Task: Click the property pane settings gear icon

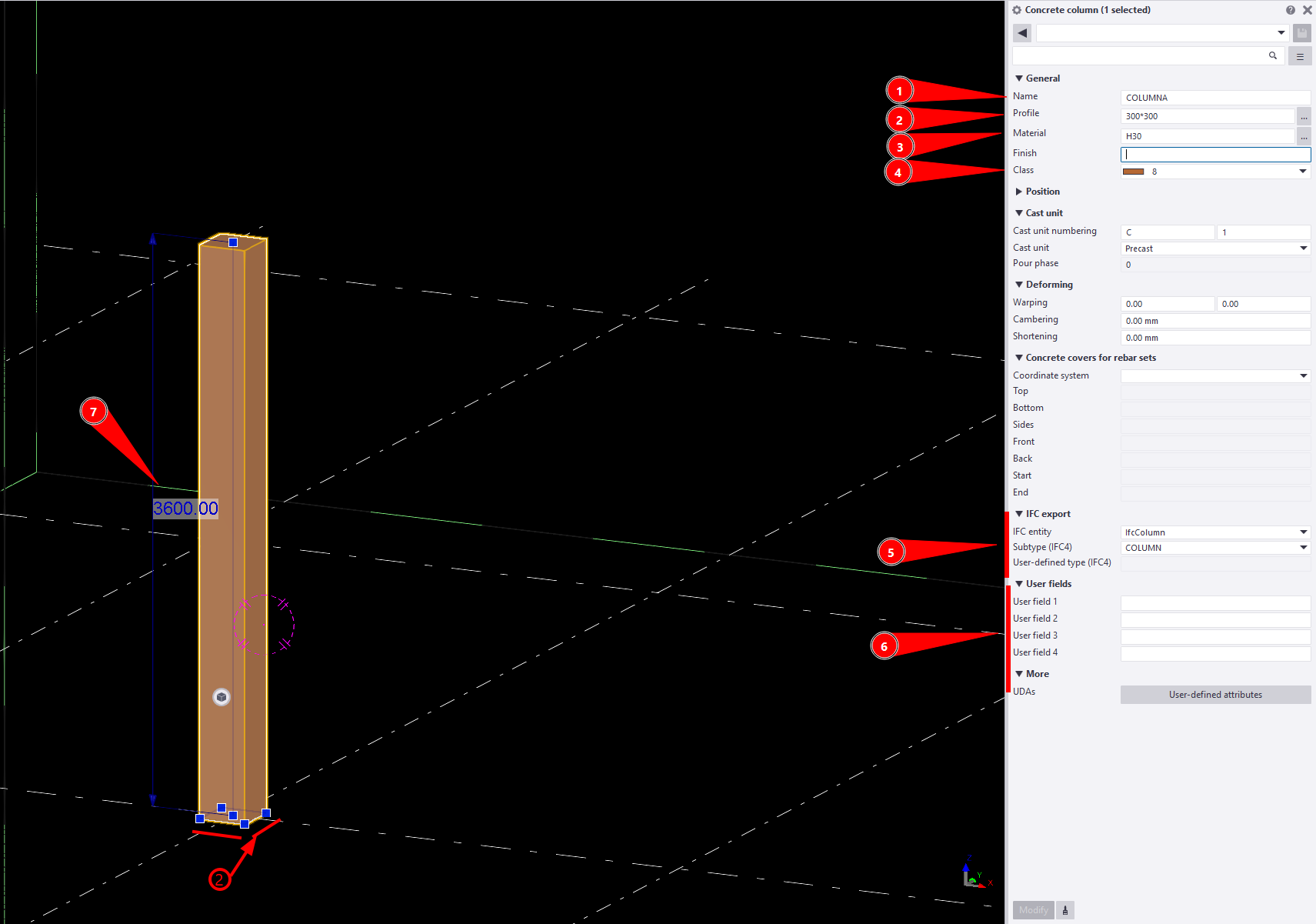Action: [x=1017, y=10]
